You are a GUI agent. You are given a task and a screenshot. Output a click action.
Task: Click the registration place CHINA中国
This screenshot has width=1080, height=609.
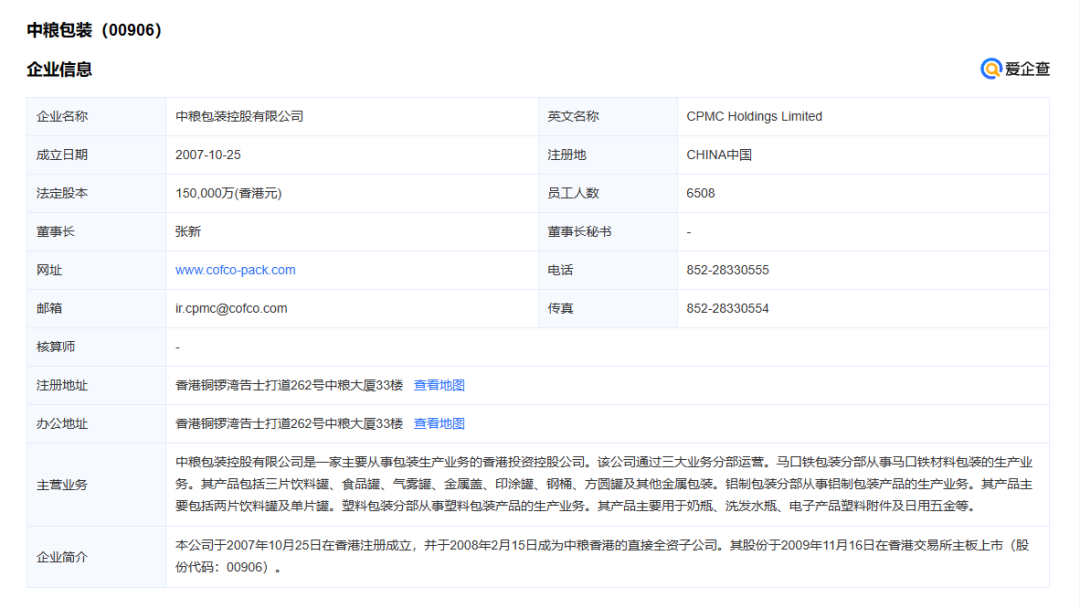(719, 155)
